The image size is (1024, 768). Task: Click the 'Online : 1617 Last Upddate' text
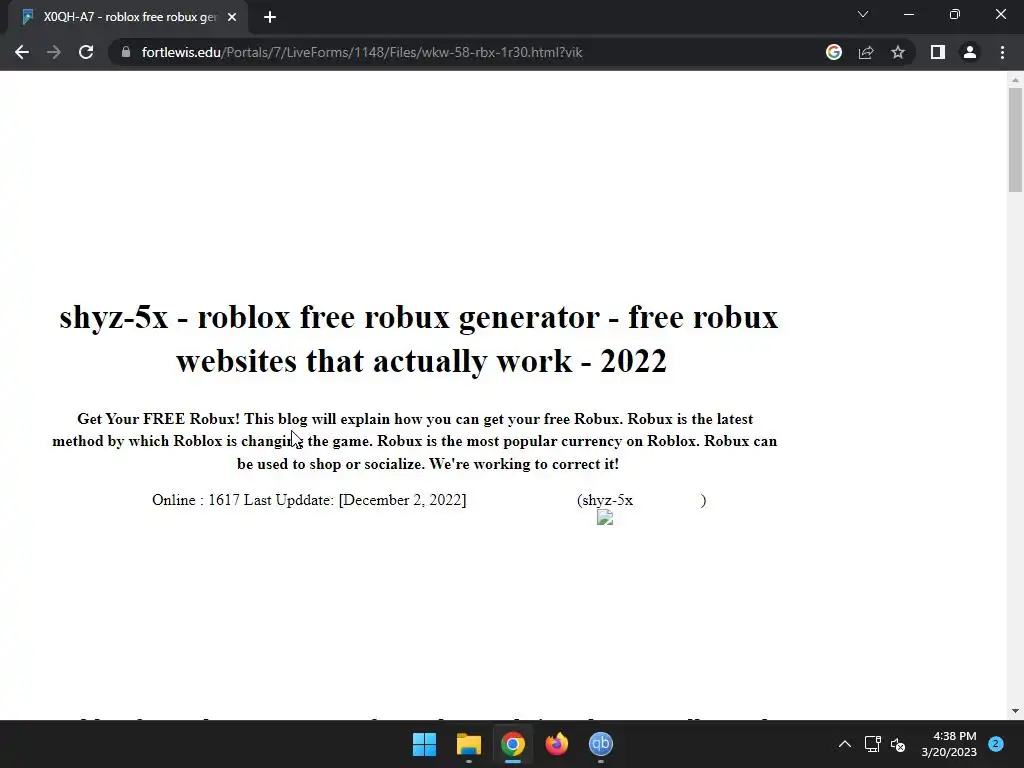point(309,500)
